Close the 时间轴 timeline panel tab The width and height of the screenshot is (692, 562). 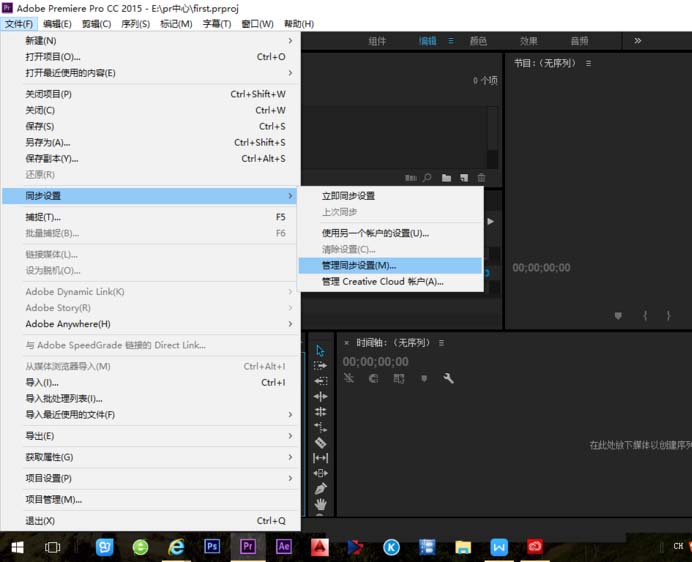click(346, 343)
